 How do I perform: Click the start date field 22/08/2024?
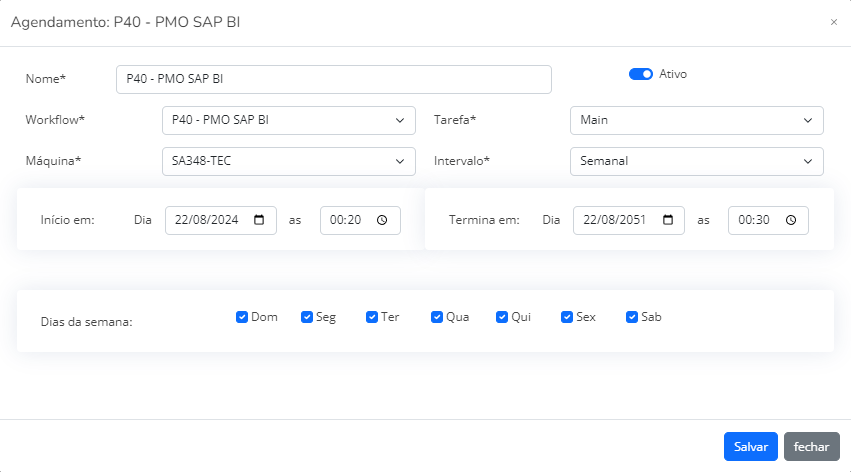221,220
